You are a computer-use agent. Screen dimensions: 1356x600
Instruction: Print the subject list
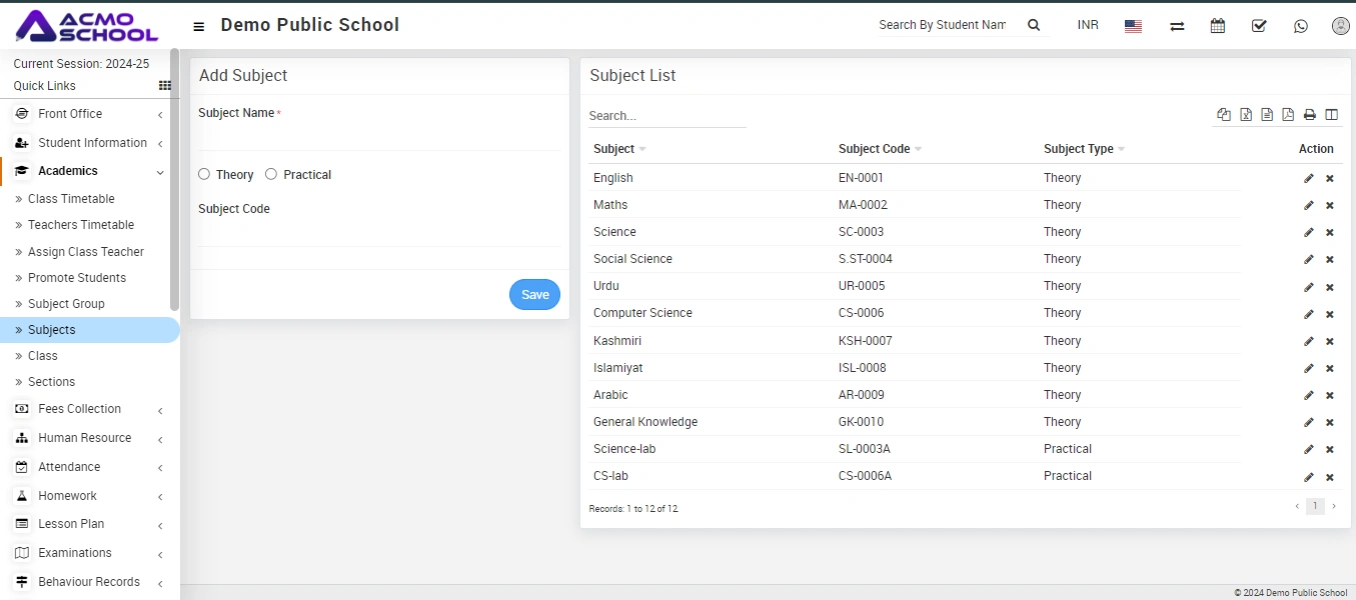pos(1309,115)
